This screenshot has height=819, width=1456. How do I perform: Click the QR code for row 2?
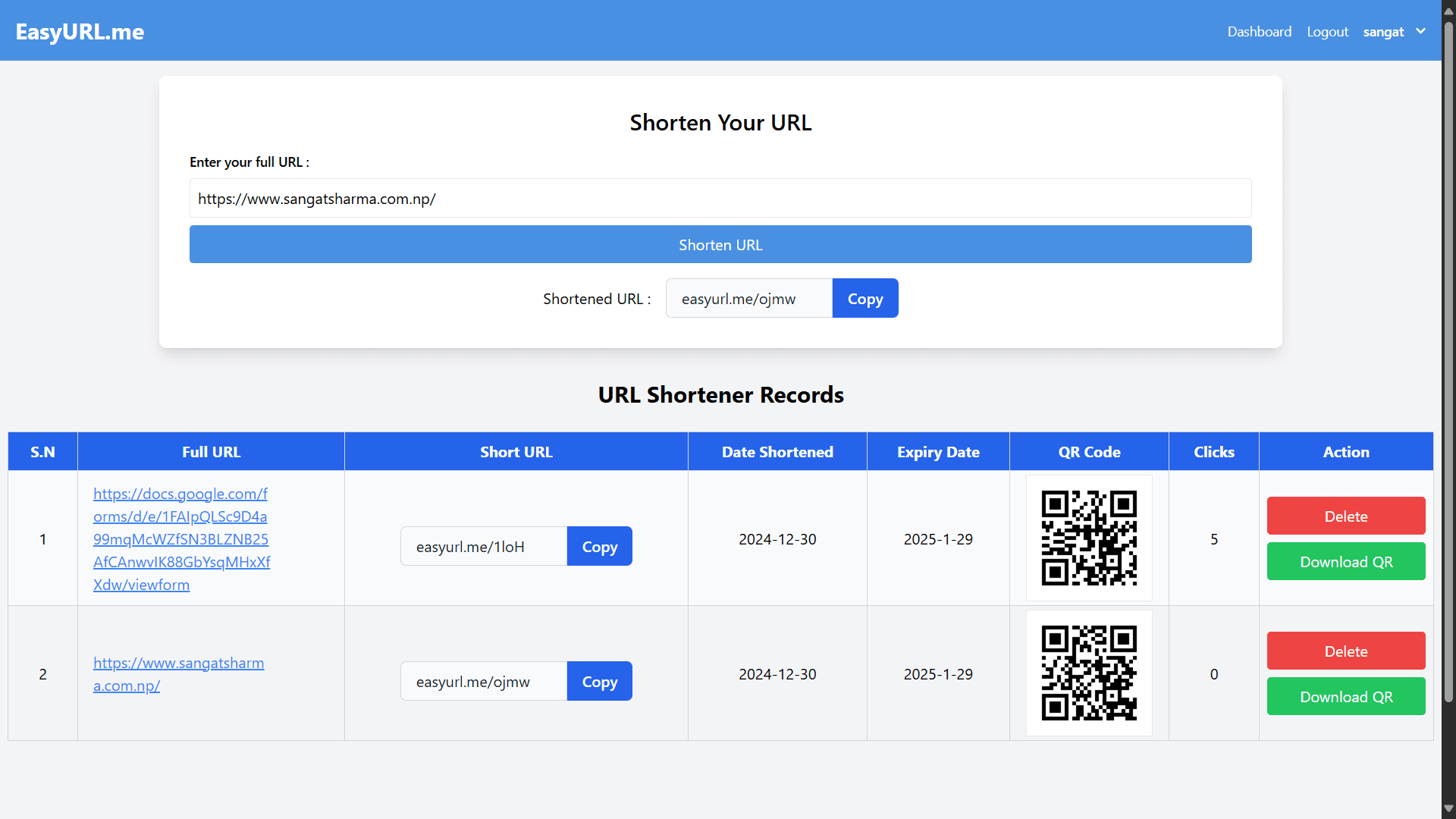[1089, 673]
